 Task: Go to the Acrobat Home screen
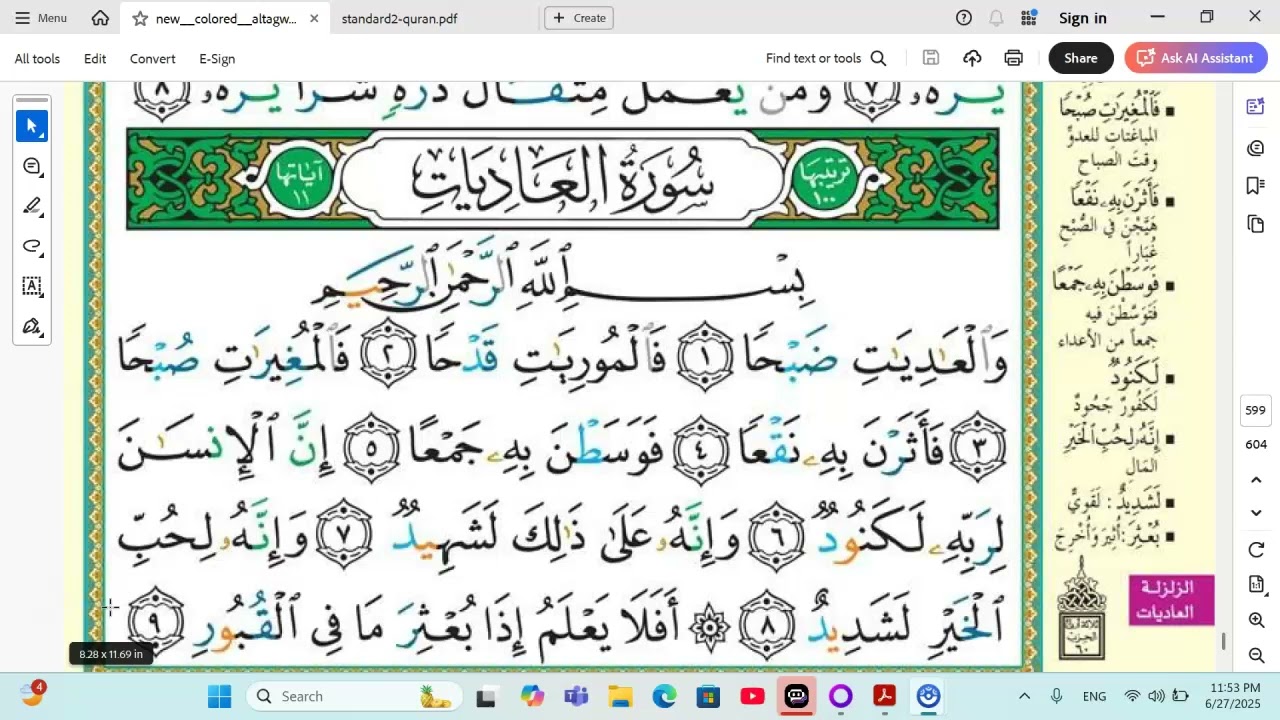pyautogui.click(x=100, y=18)
